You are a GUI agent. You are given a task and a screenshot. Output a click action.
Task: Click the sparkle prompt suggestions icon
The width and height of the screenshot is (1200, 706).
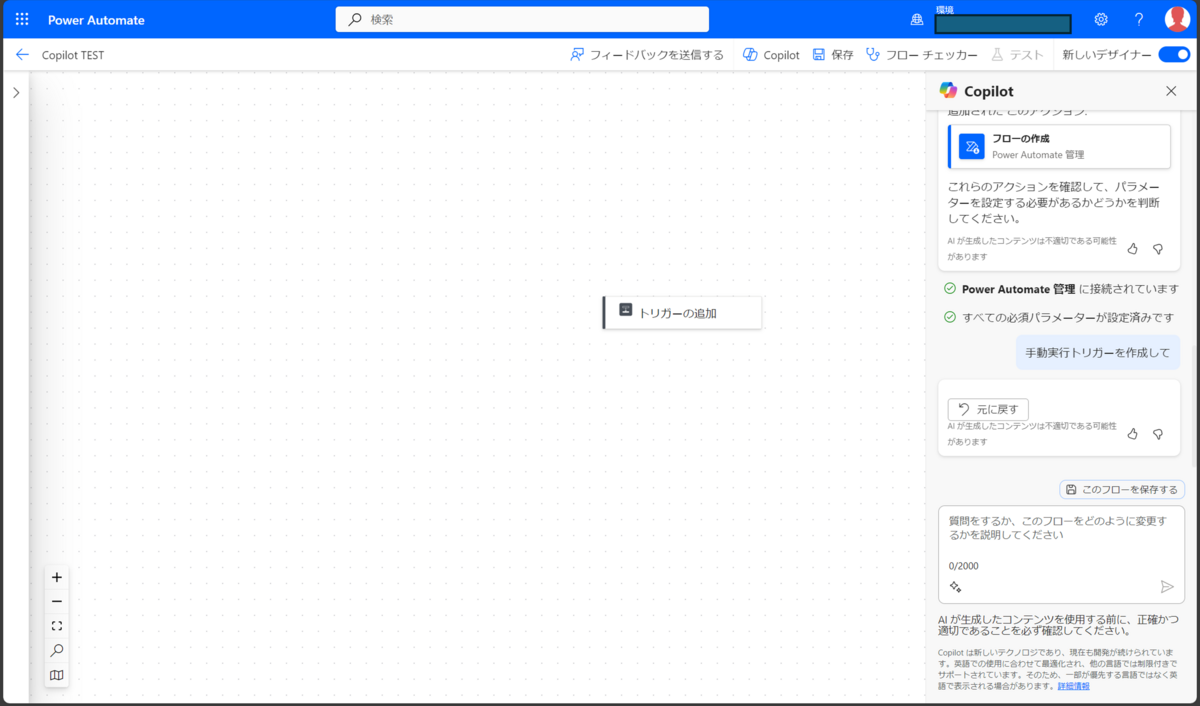[956, 587]
